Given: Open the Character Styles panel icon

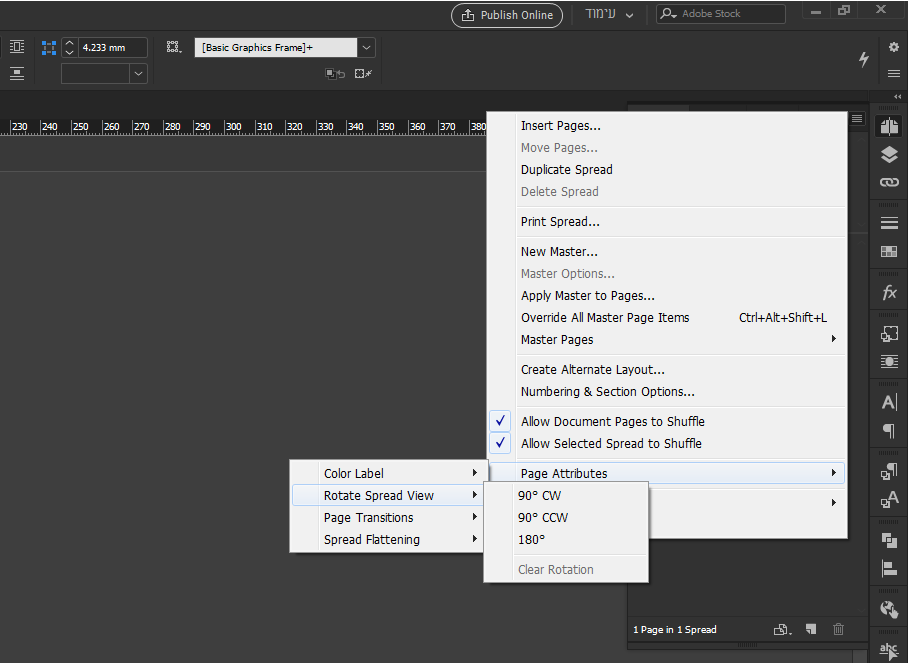Looking at the screenshot, I should [889, 500].
